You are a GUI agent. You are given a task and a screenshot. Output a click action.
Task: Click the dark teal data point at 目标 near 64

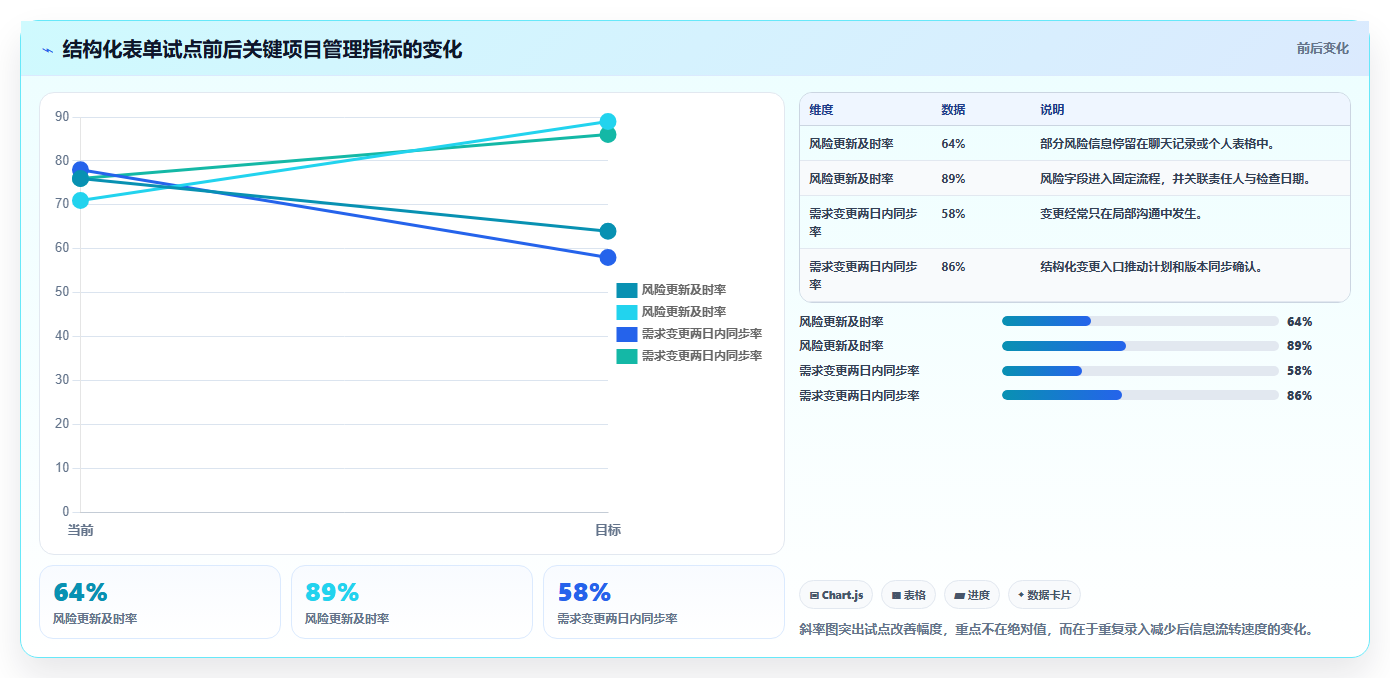(x=607, y=231)
